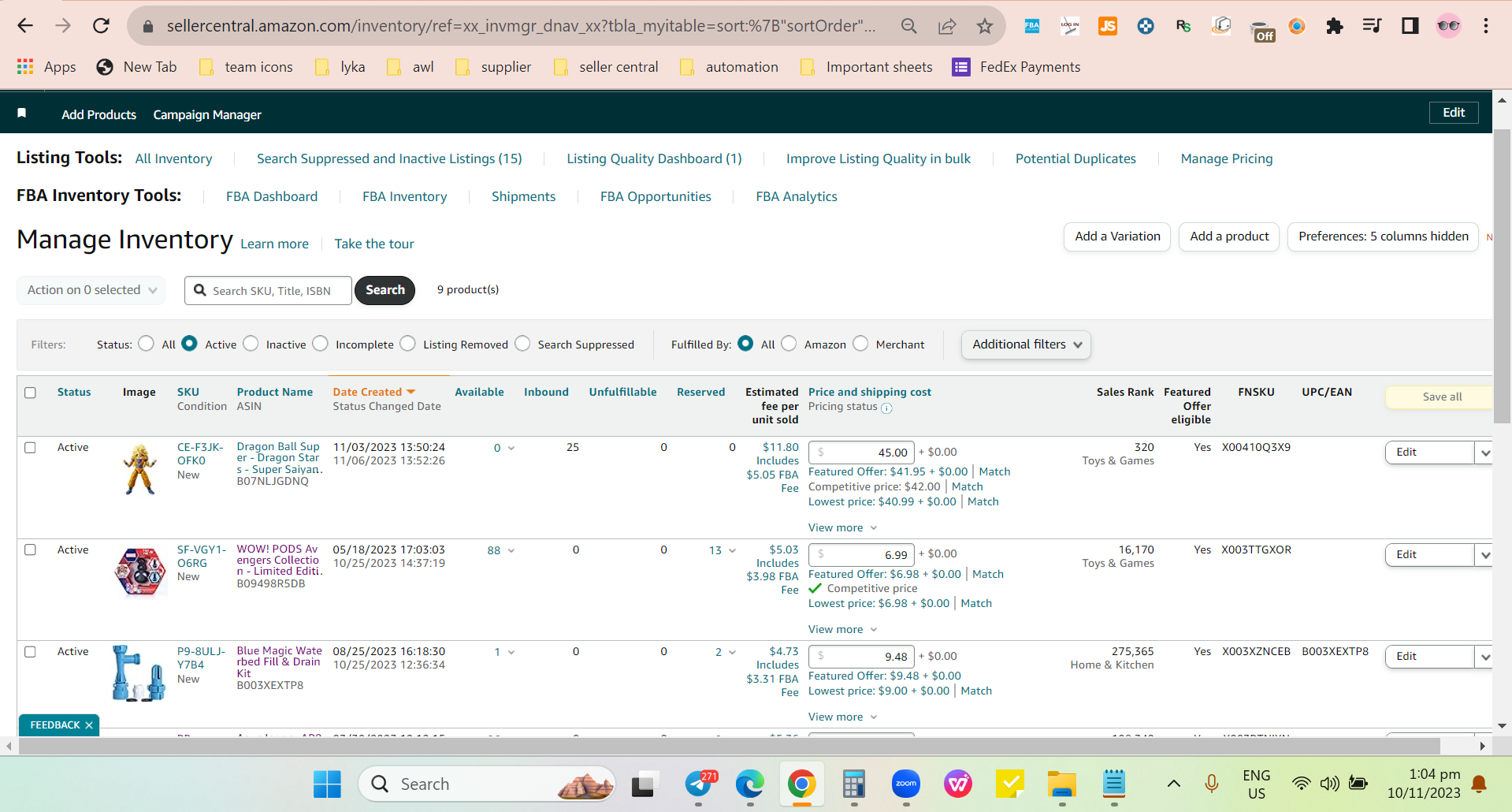Click the Dragon Ball Super product thumbnail

[x=140, y=469]
